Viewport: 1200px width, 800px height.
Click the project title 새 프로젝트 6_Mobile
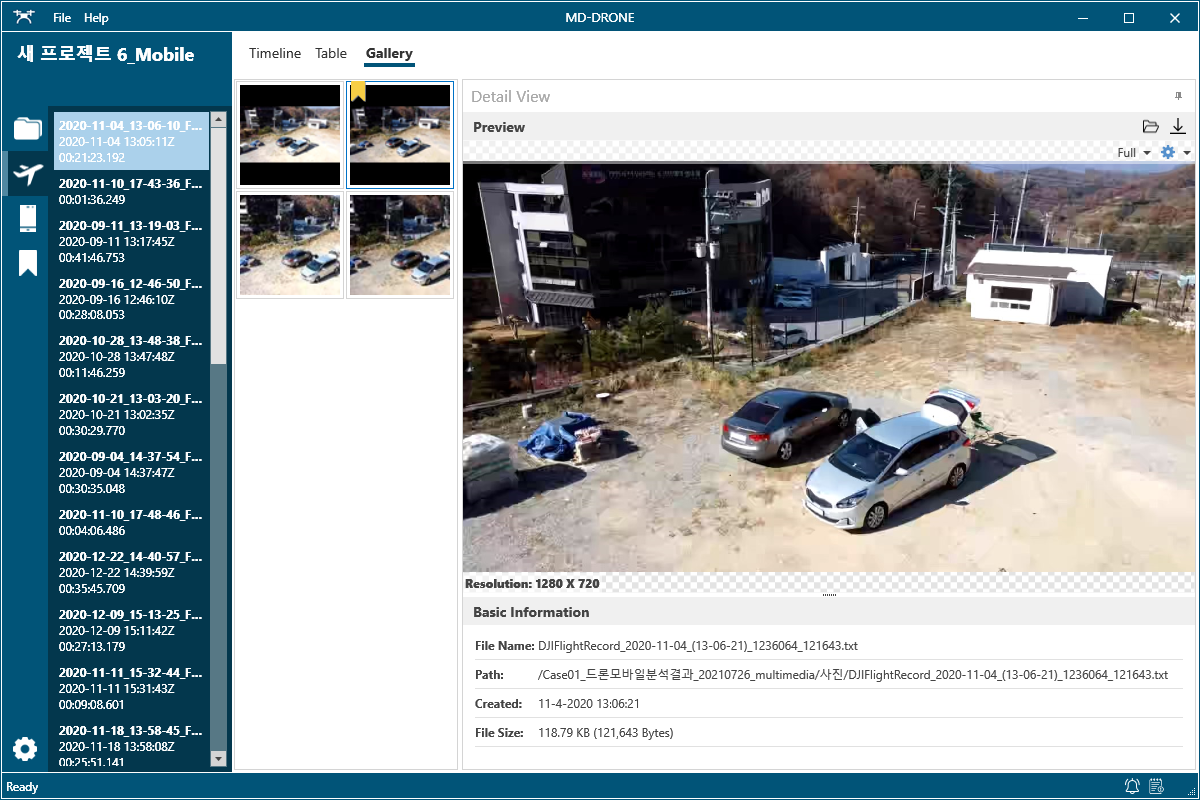point(106,55)
